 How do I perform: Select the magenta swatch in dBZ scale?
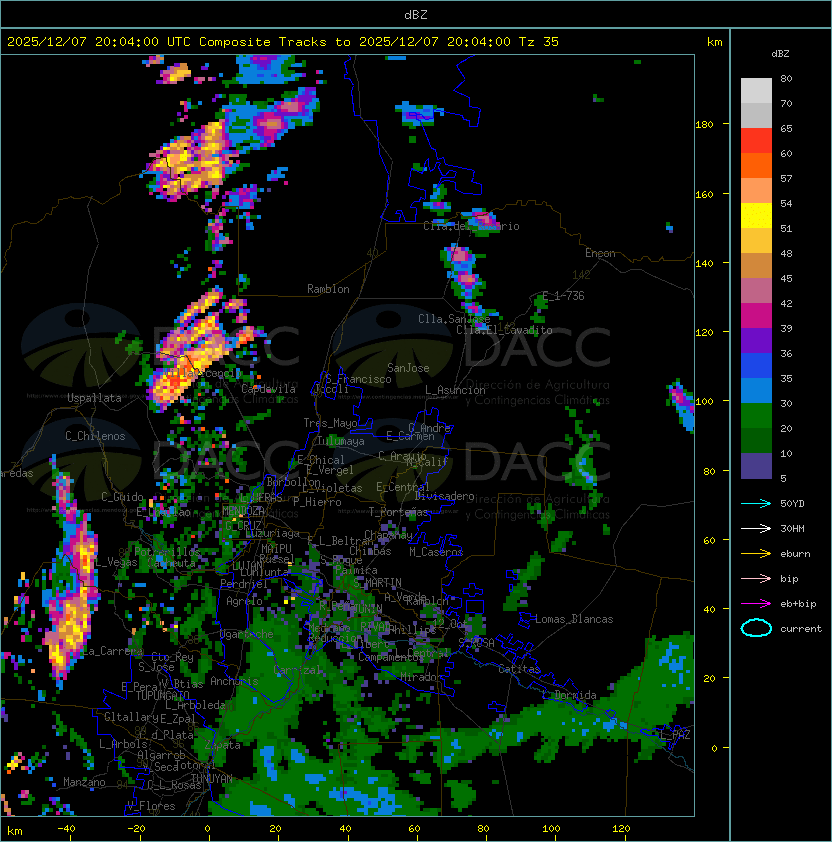click(x=756, y=315)
